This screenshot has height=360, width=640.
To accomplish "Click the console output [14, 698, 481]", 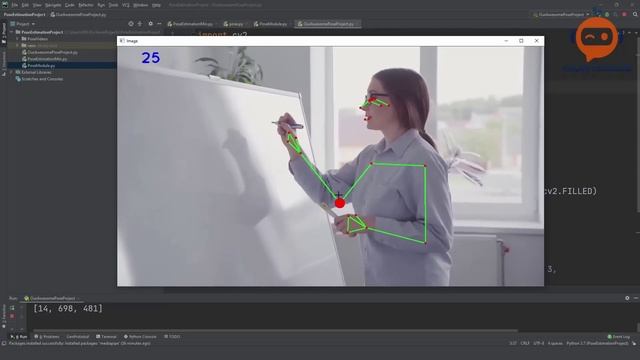I will (68, 309).
